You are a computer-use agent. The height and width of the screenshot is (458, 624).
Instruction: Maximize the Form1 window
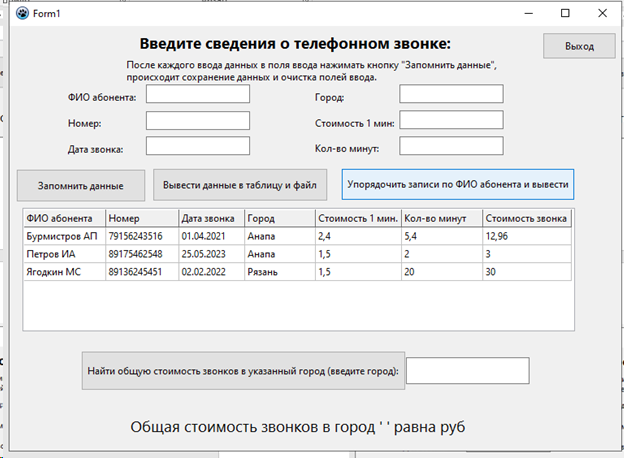pos(564,14)
